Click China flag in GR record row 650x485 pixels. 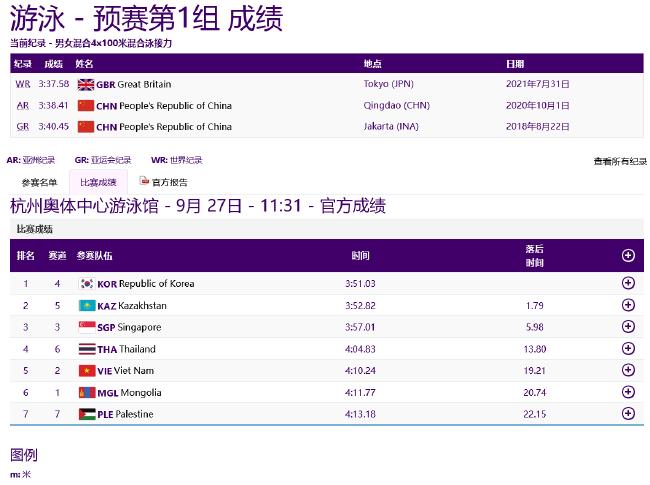pos(86,126)
